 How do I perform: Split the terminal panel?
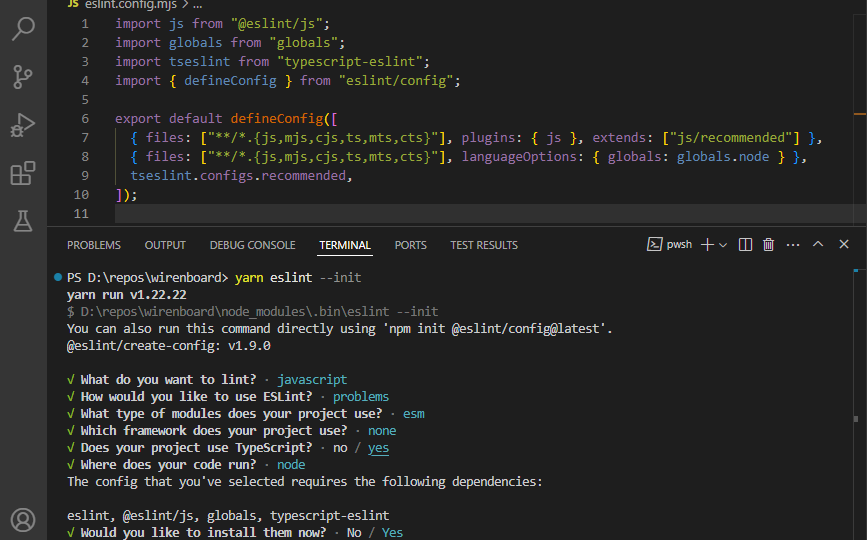click(745, 244)
